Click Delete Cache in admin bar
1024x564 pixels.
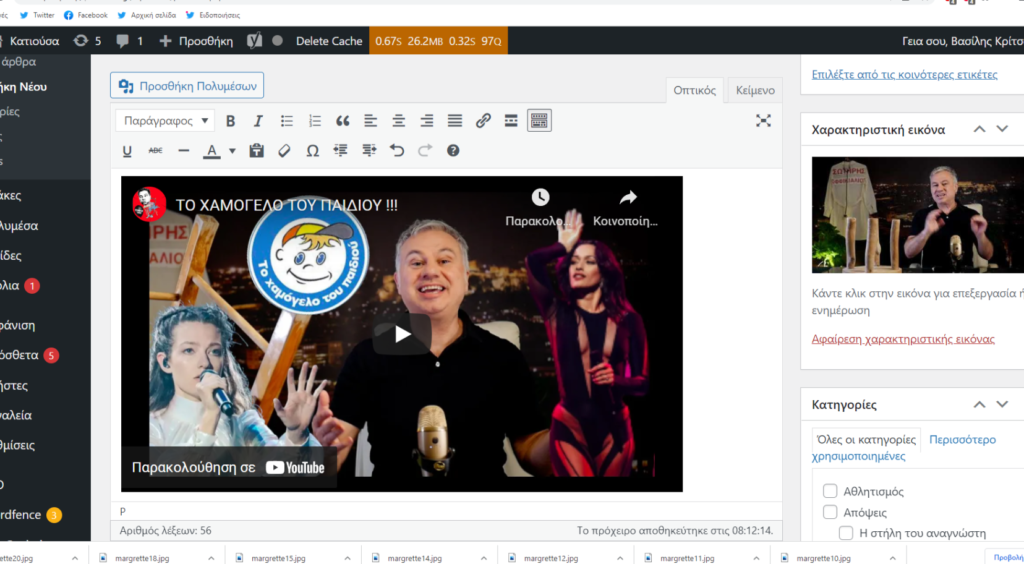(x=329, y=40)
